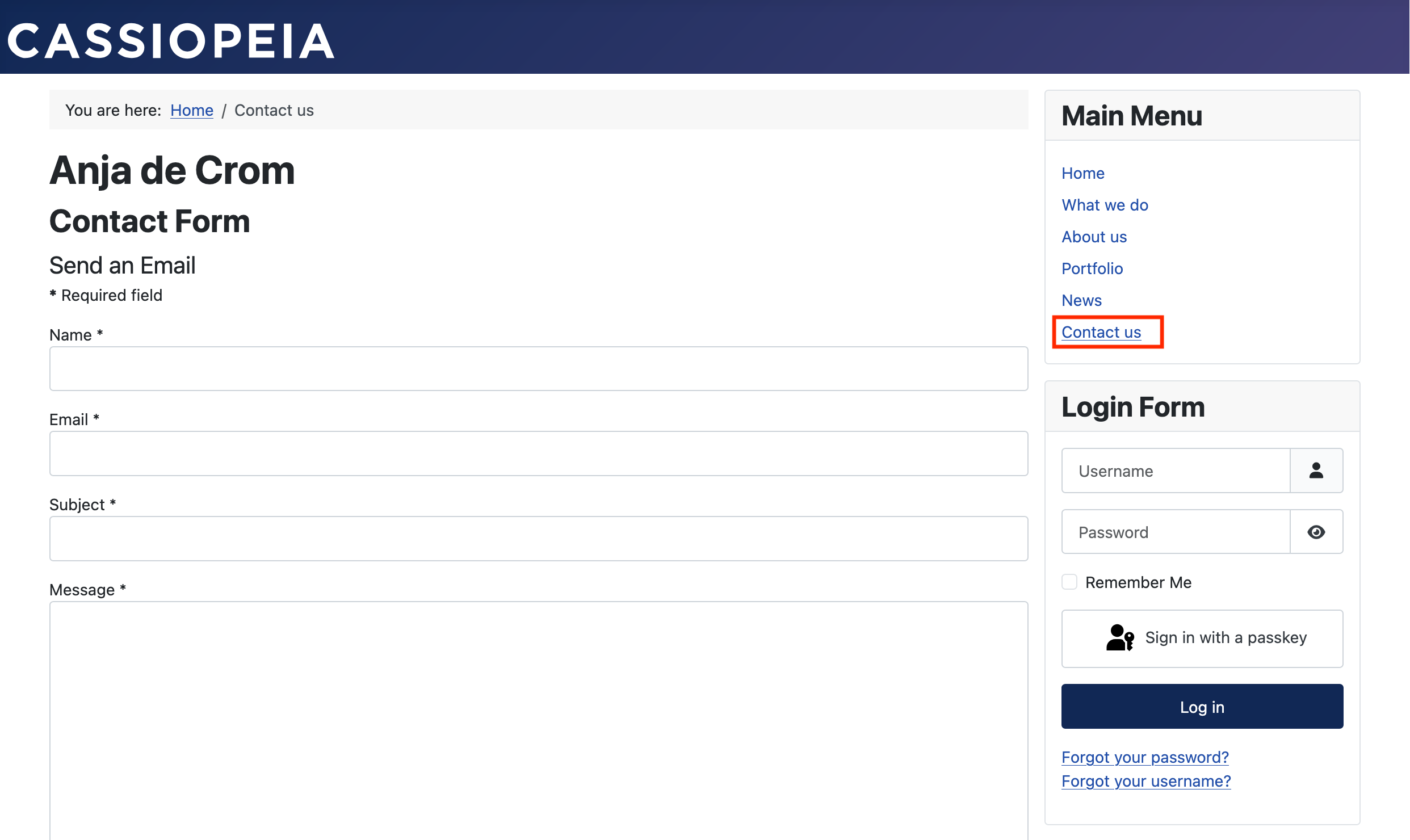Focus the Name input field
The width and height of the screenshot is (1410, 840).
538,368
